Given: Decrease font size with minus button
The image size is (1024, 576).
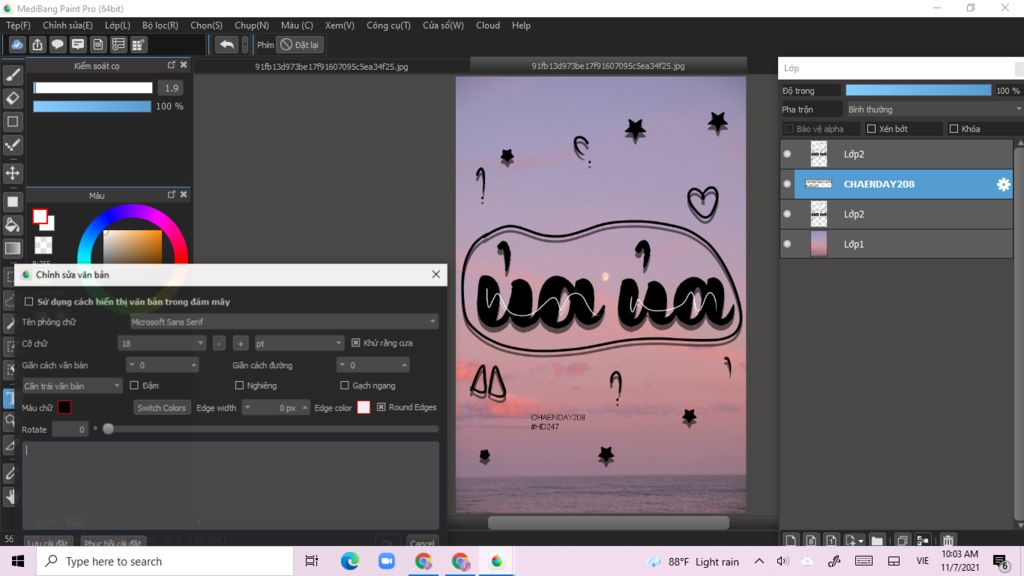Looking at the screenshot, I should (x=219, y=343).
